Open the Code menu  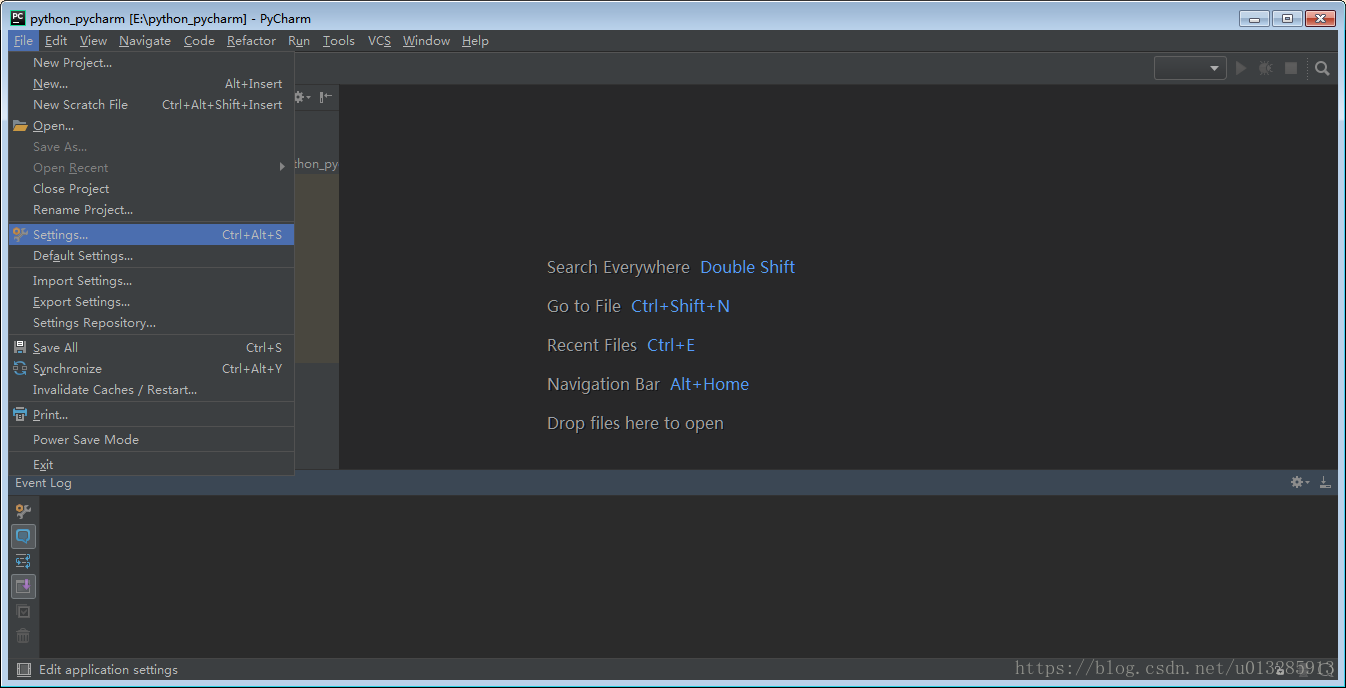coord(199,41)
